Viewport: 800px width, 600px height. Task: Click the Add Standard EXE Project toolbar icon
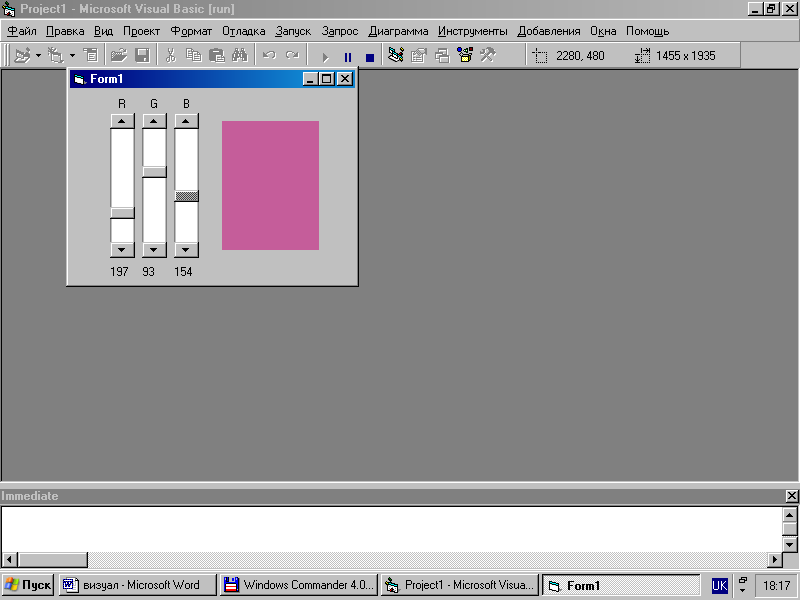click(22, 55)
